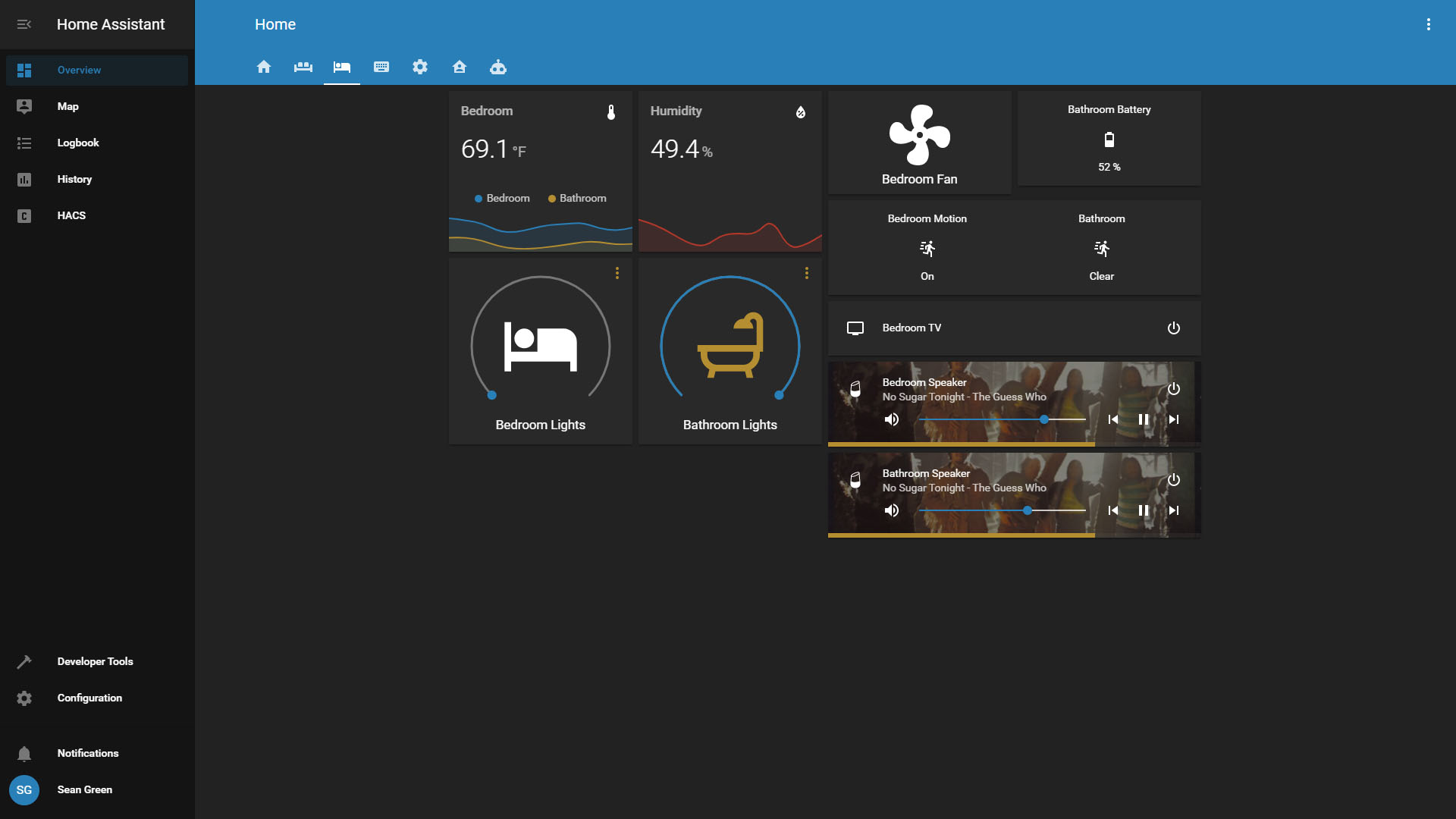Open Logbook in the sidebar
The image size is (1456, 819).
(x=97, y=143)
